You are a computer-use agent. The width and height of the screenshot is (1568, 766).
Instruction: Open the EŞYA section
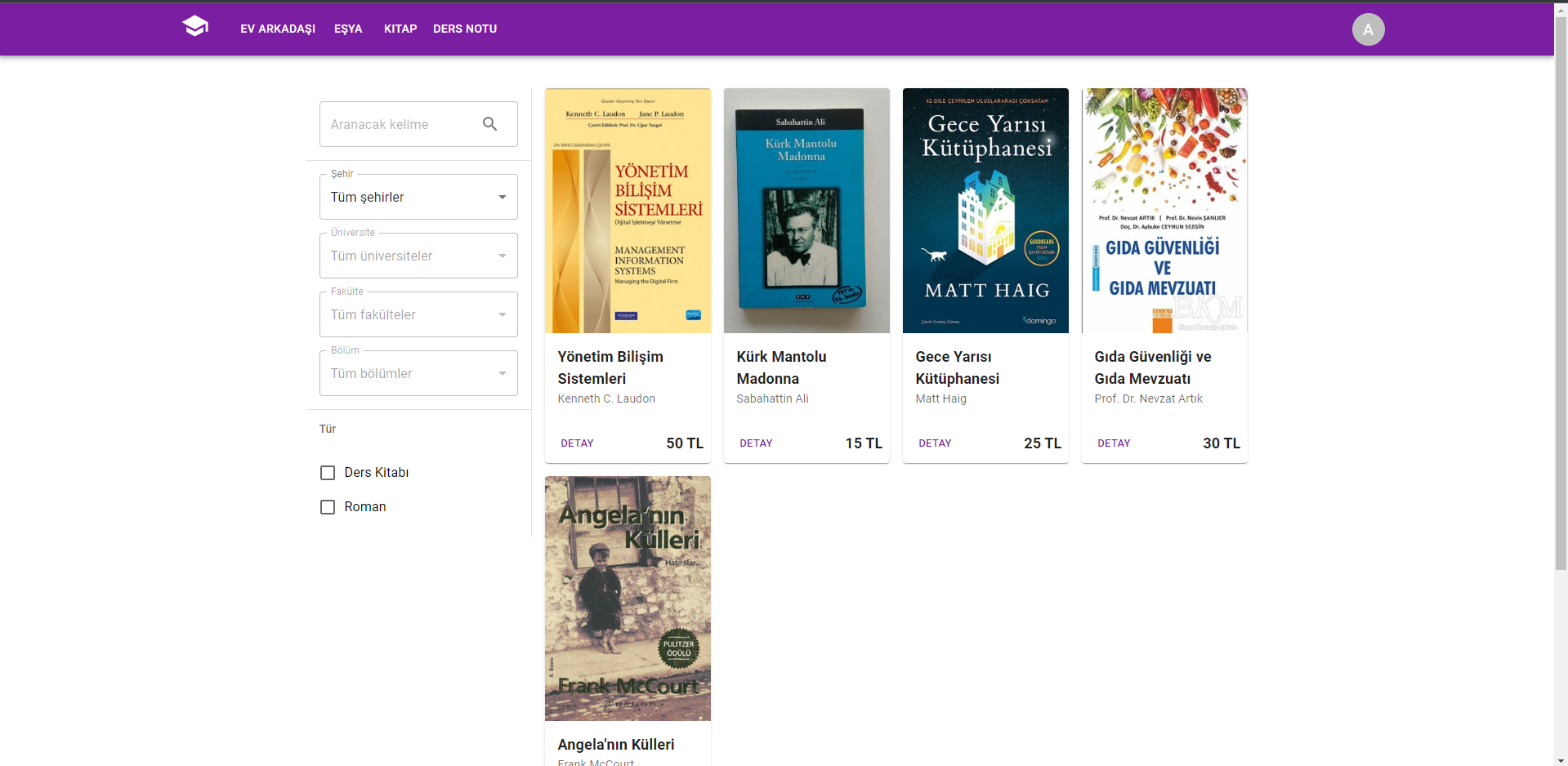pos(347,29)
